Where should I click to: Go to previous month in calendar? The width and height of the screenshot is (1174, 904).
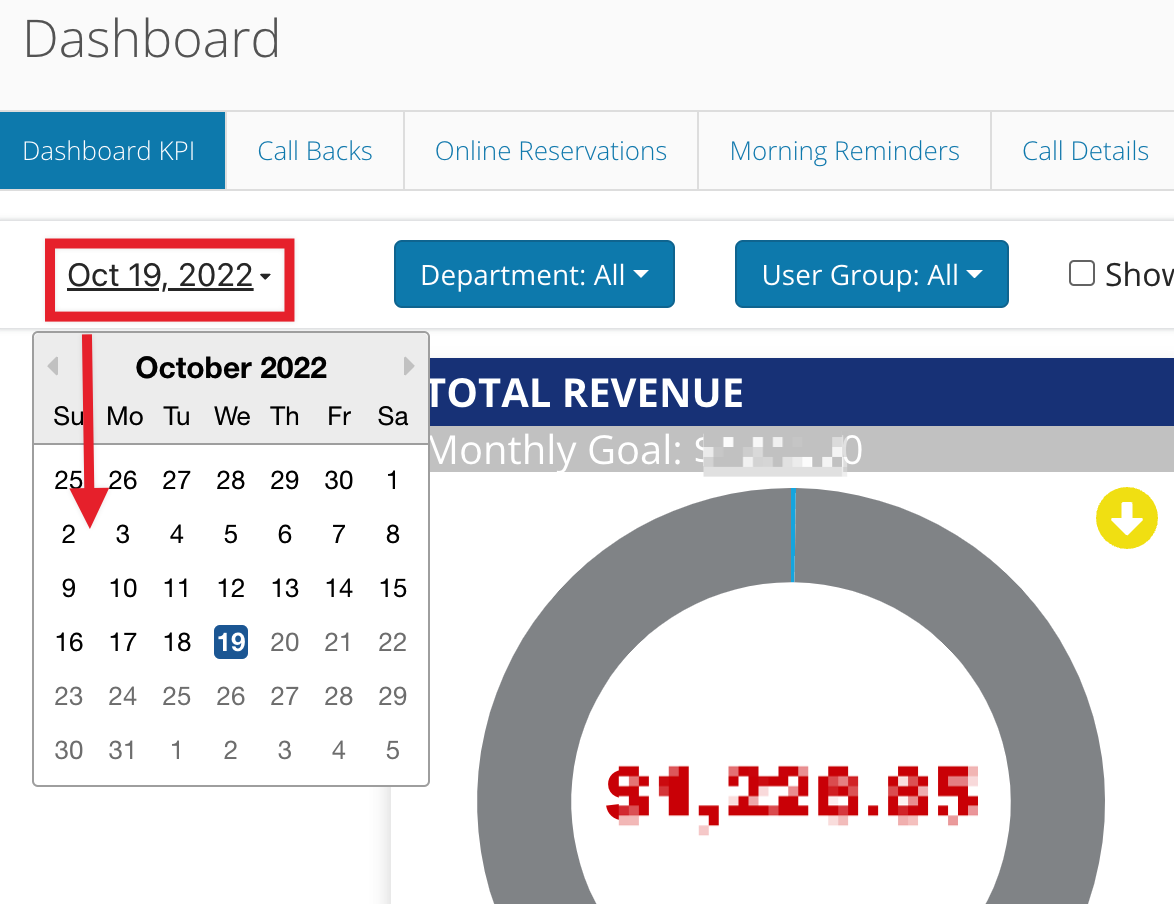(x=52, y=366)
